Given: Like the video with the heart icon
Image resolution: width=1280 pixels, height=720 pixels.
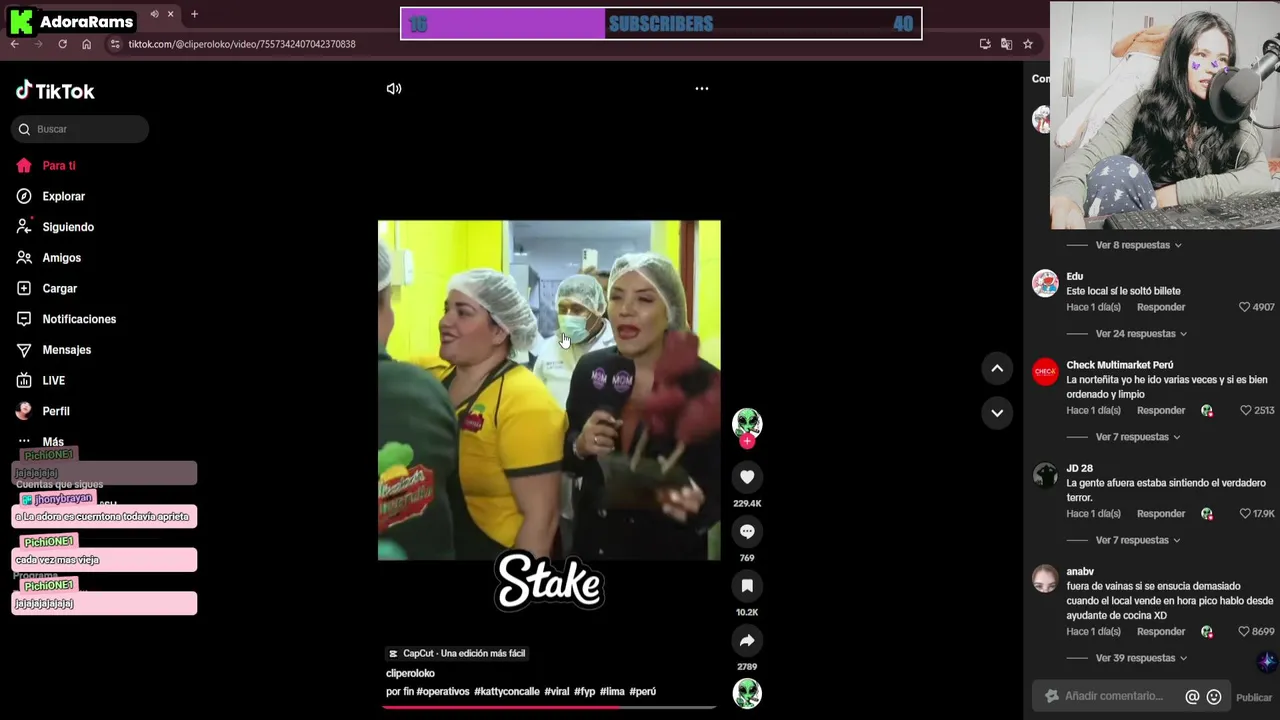Looking at the screenshot, I should [x=747, y=477].
